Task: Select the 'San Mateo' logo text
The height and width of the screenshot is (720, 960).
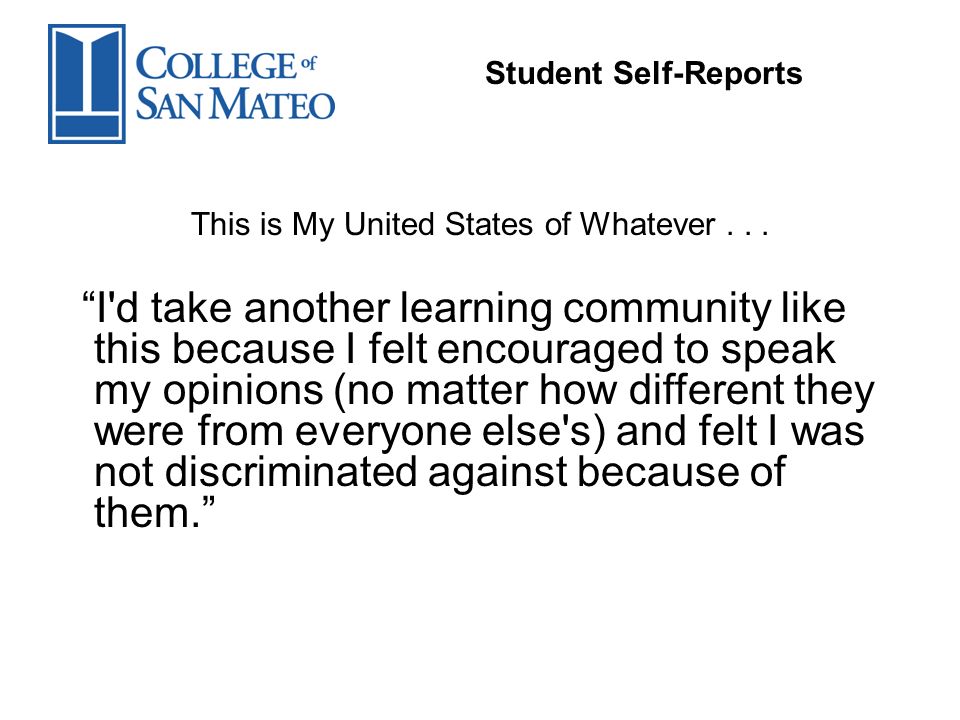Action: pyautogui.click(x=235, y=104)
